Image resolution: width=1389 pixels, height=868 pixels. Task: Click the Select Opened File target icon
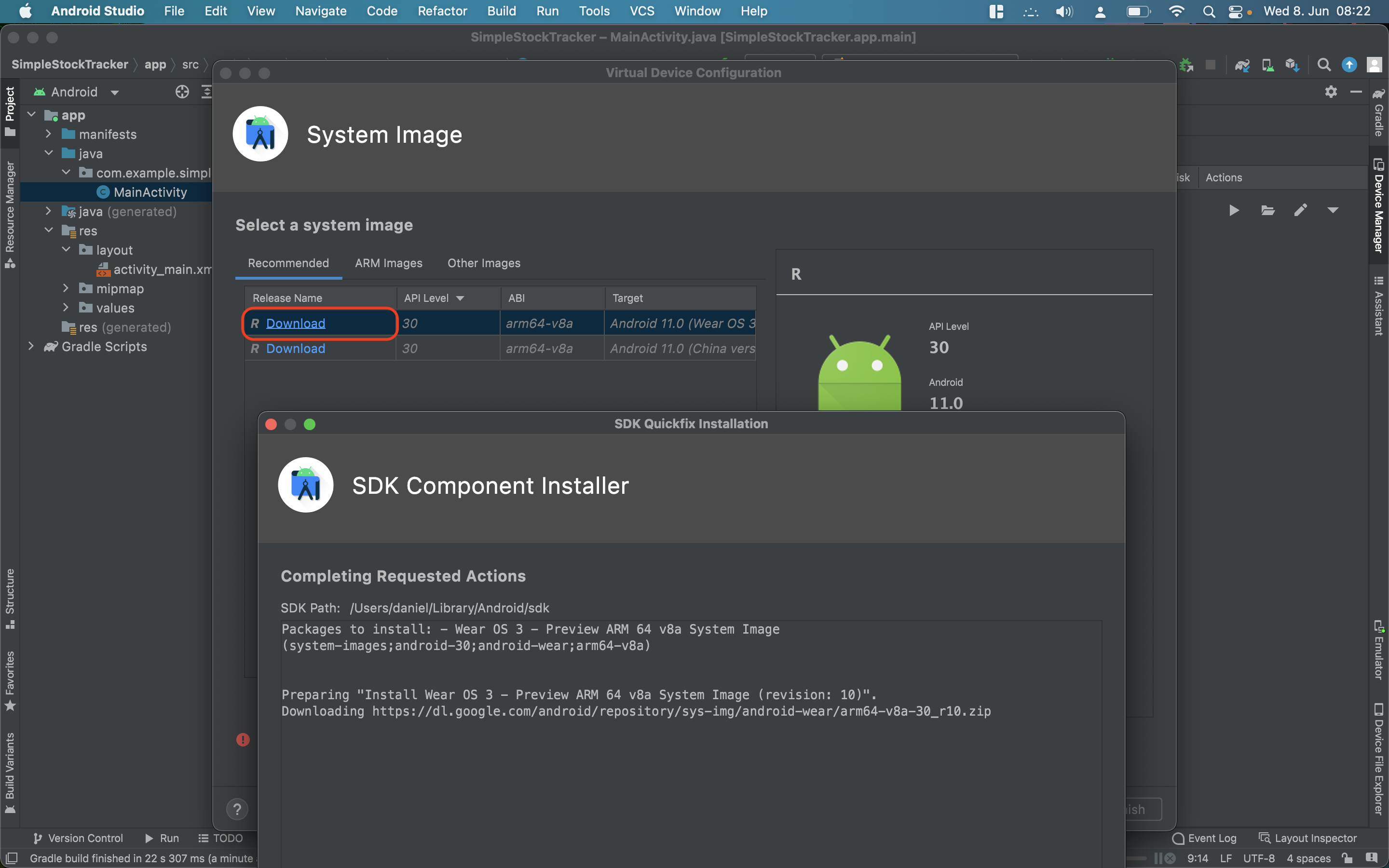182,92
